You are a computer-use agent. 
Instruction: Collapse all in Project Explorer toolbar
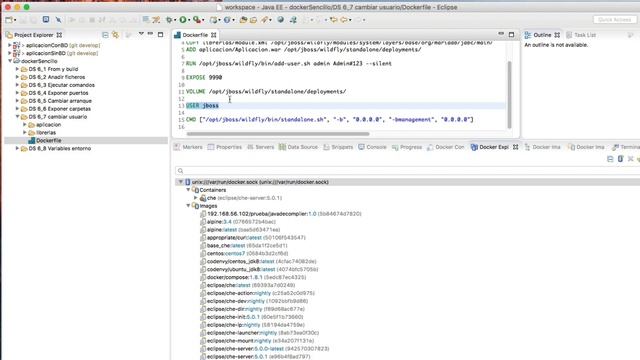(105, 35)
